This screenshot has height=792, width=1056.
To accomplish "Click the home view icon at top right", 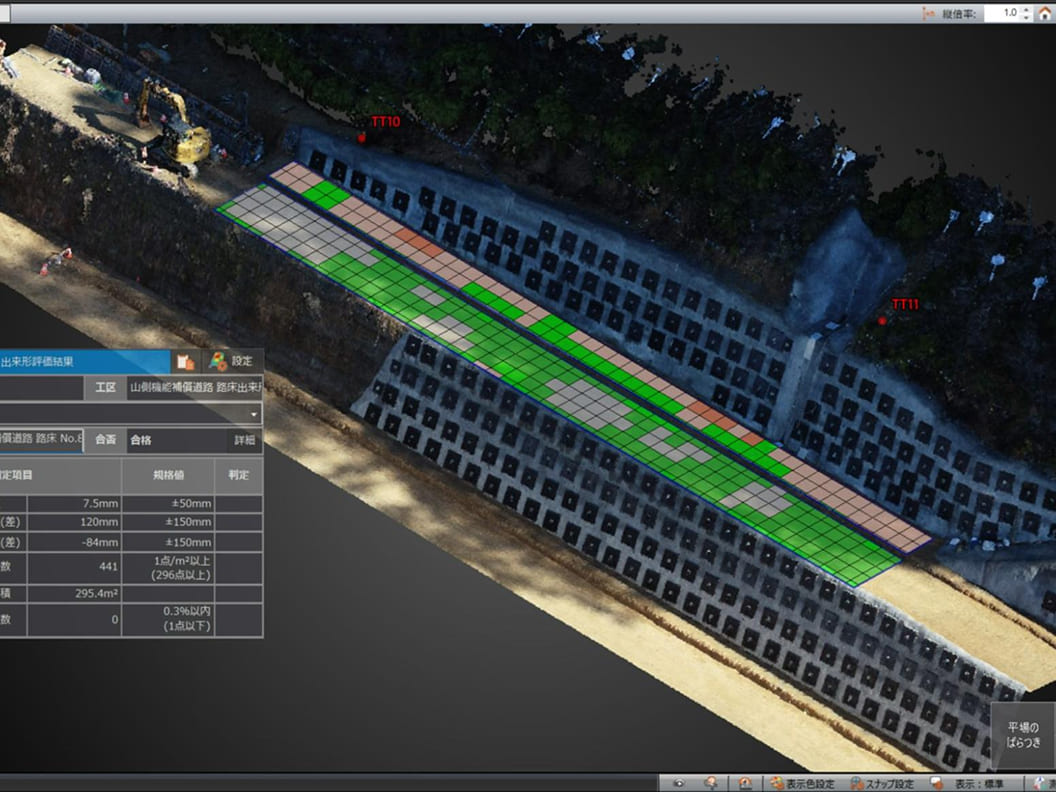I will pos(1045,13).
